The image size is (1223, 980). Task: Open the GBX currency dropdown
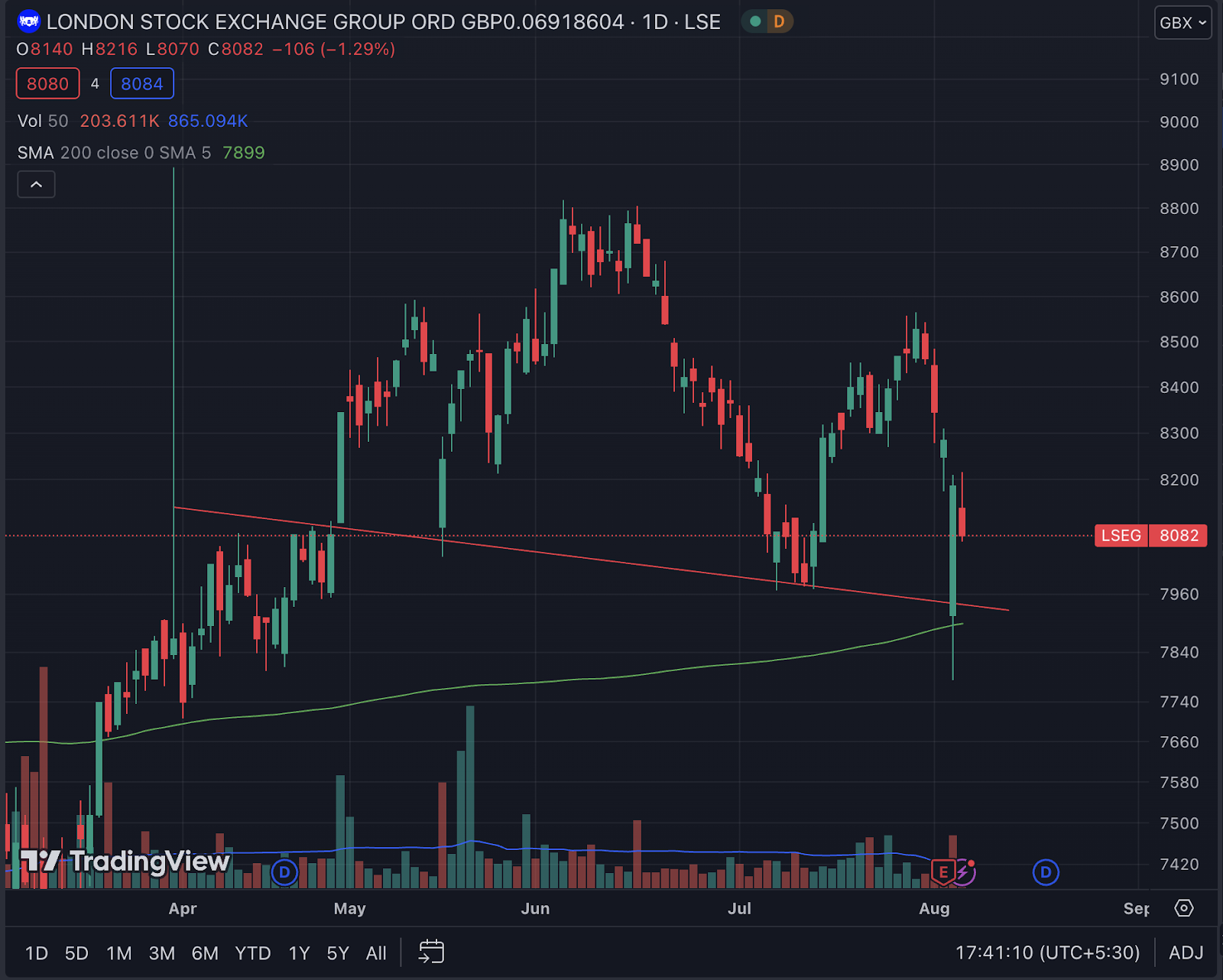coord(1182,22)
